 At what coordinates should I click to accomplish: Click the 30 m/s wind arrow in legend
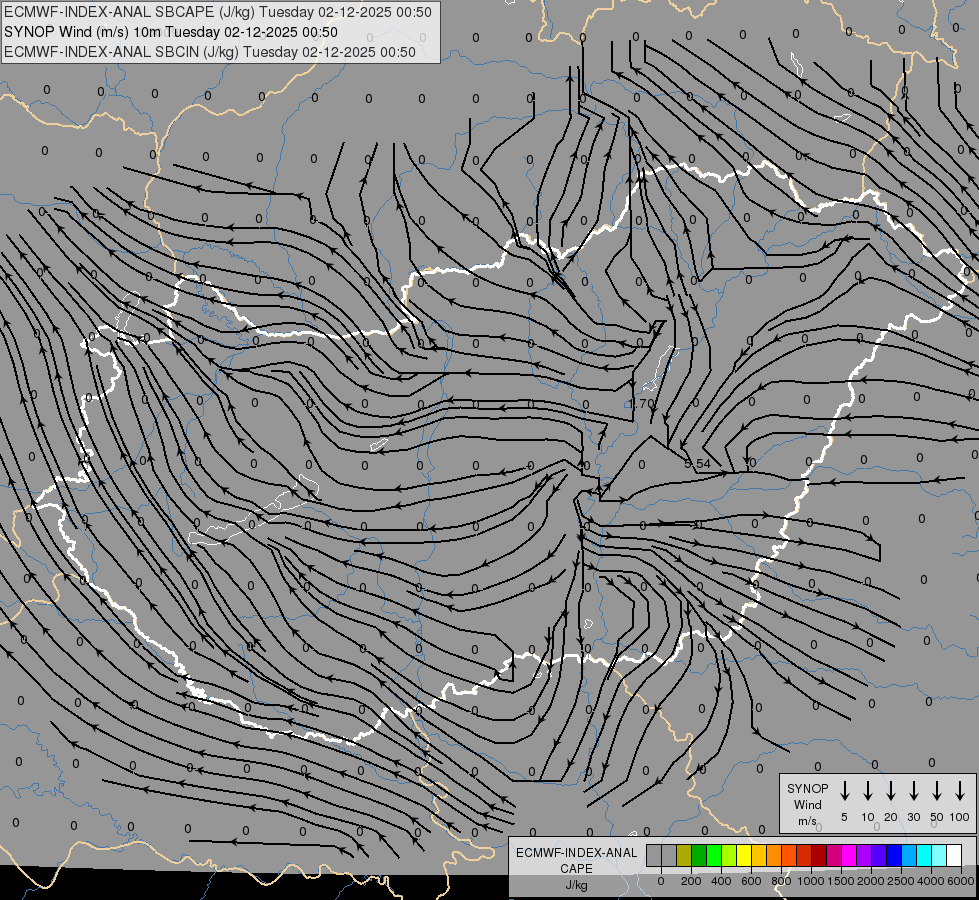click(x=914, y=791)
